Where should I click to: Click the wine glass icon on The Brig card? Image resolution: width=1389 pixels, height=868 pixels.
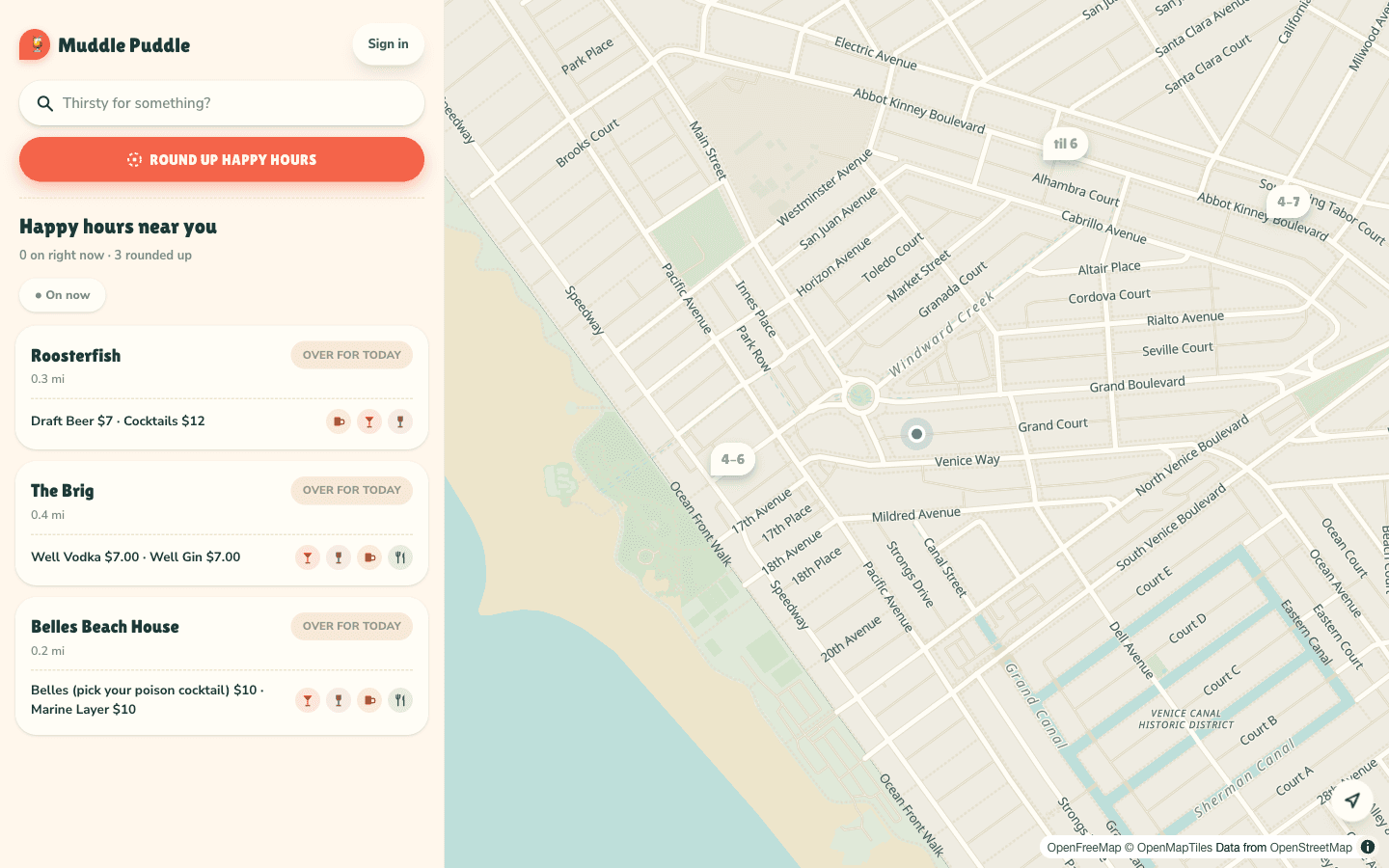[x=339, y=557]
